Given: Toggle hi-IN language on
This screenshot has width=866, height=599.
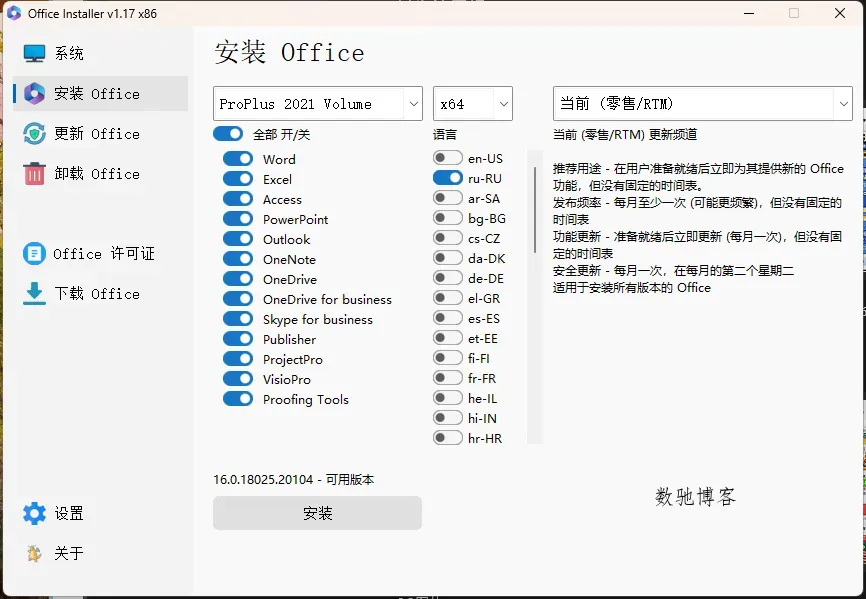Looking at the screenshot, I should coord(448,418).
